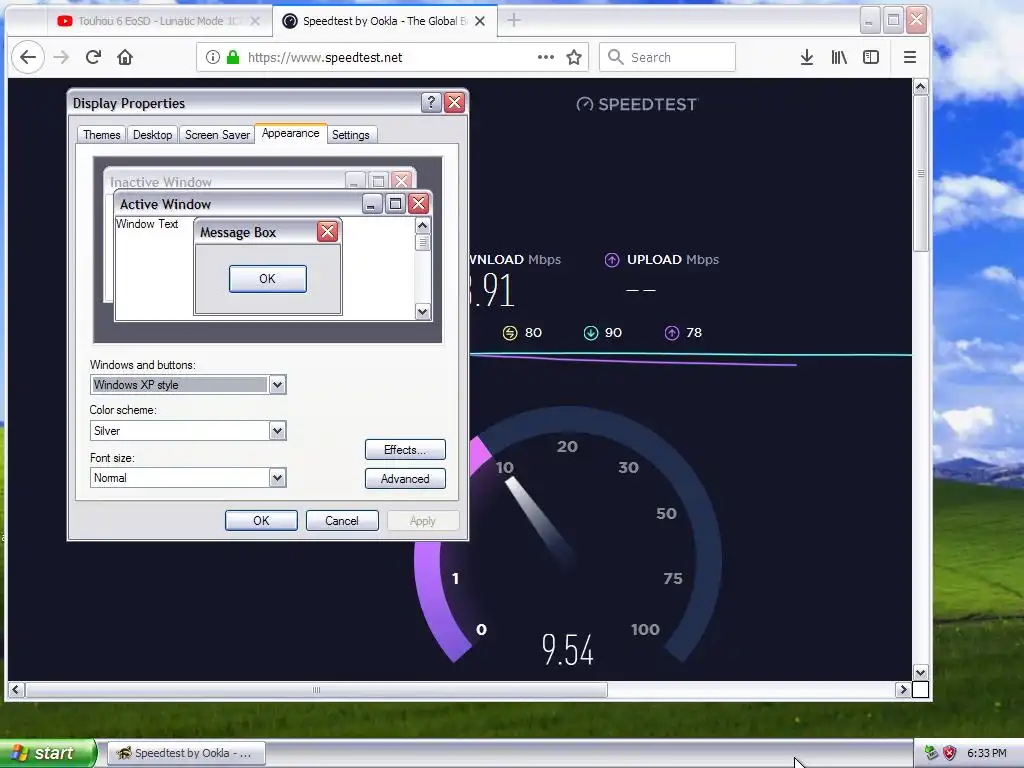The image size is (1024, 768).
Task: Select the Speedtest by Ookla browser tab
Action: click(385, 21)
